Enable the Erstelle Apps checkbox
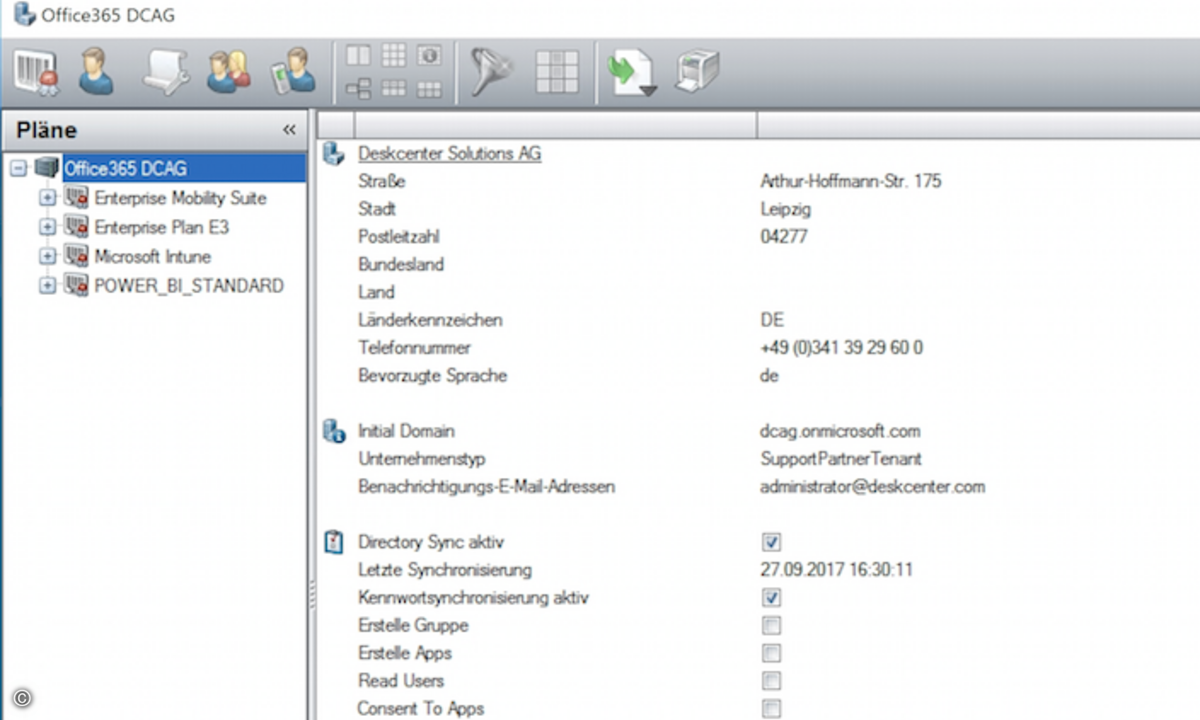This screenshot has width=1200, height=720. click(771, 654)
